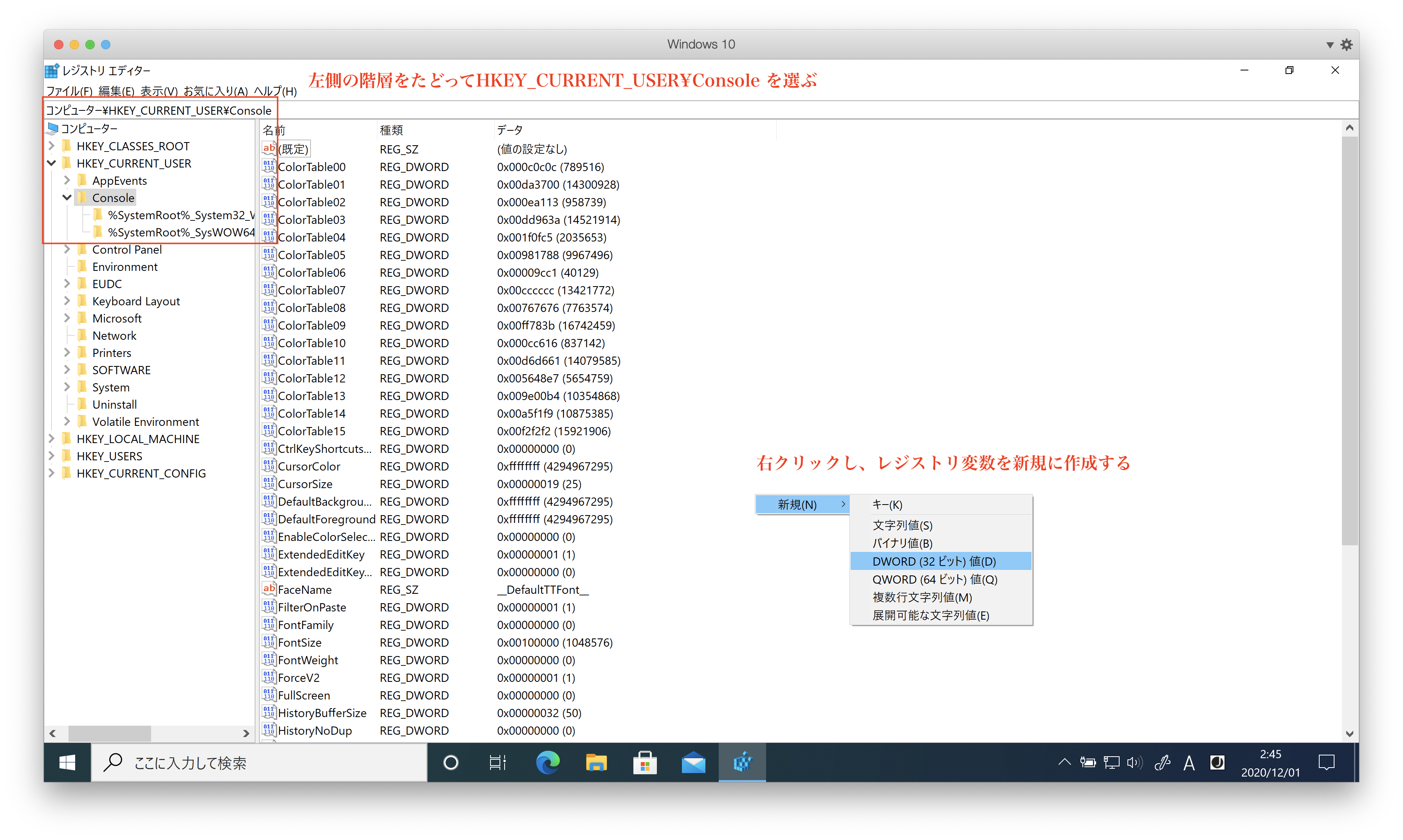Open the お気に入り(A) menu
The height and width of the screenshot is (840, 1403).
[216, 91]
